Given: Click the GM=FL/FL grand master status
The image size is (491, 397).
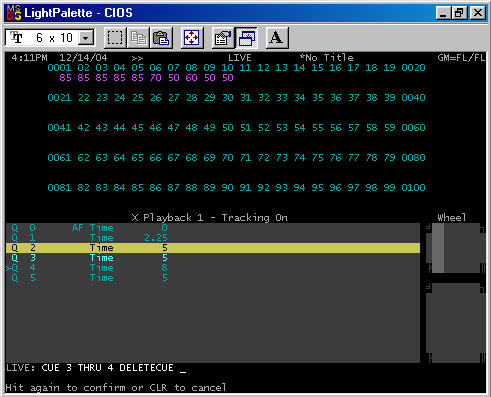Looking at the screenshot, I should coord(461,58).
